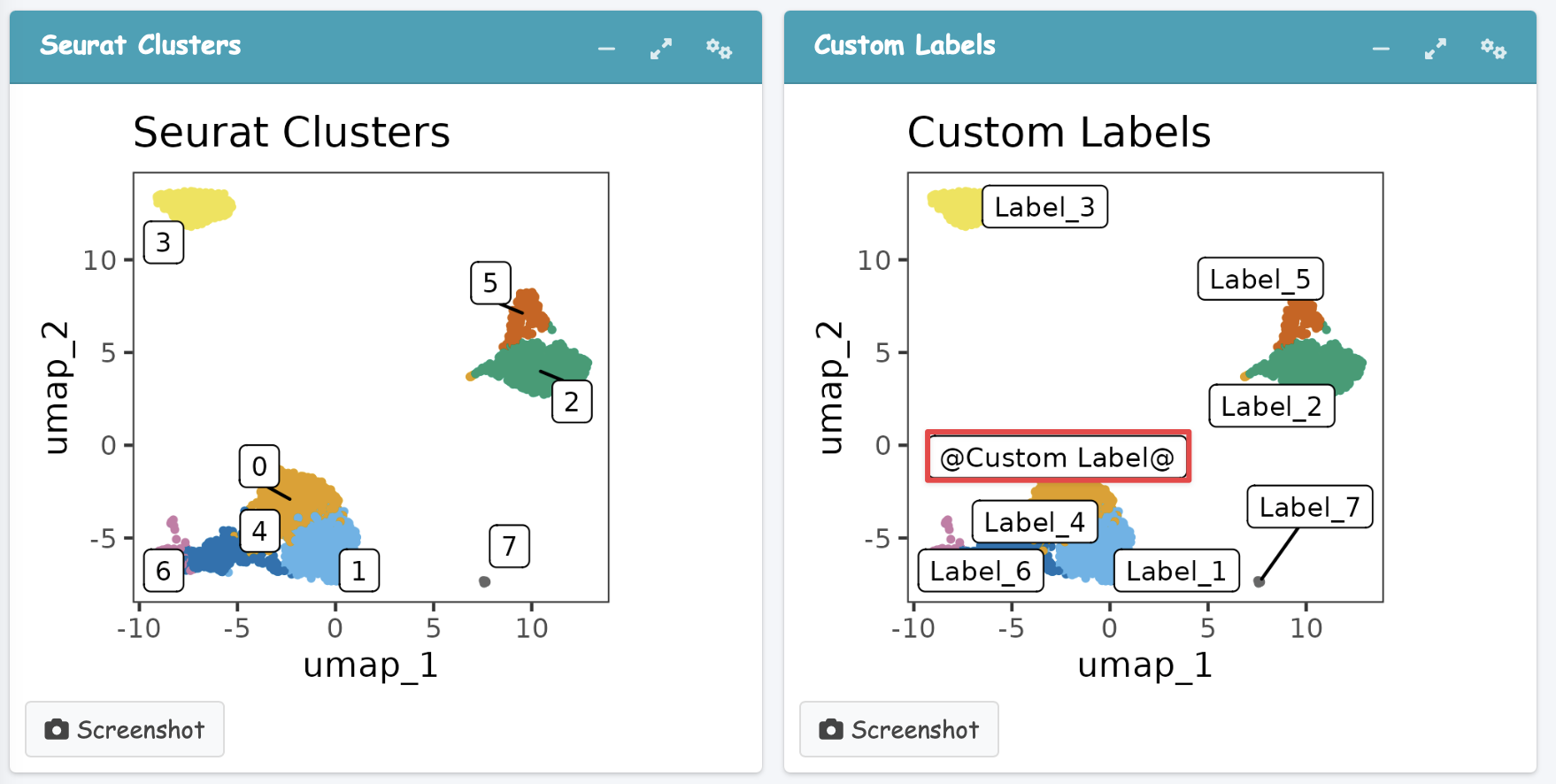Collapse the Custom Labels panel
The width and height of the screenshot is (1556, 784).
tap(1381, 49)
